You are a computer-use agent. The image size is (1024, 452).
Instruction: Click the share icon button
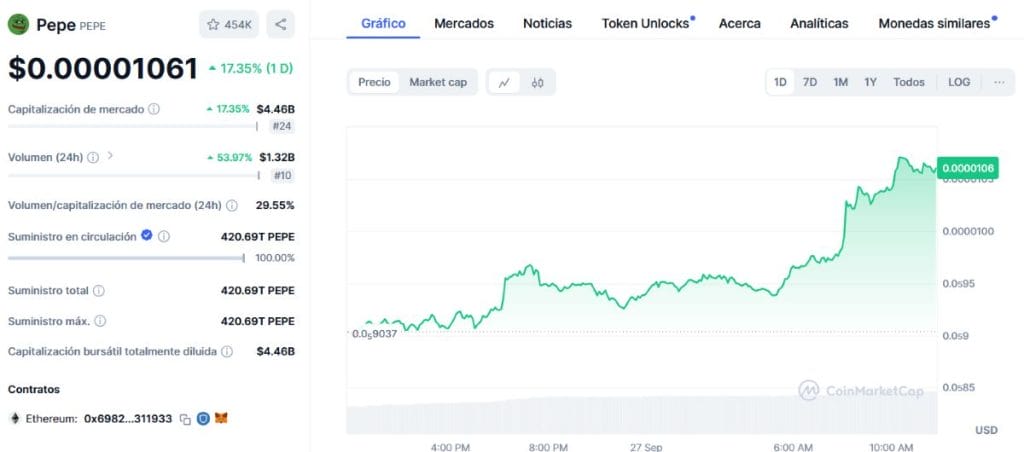click(x=281, y=24)
